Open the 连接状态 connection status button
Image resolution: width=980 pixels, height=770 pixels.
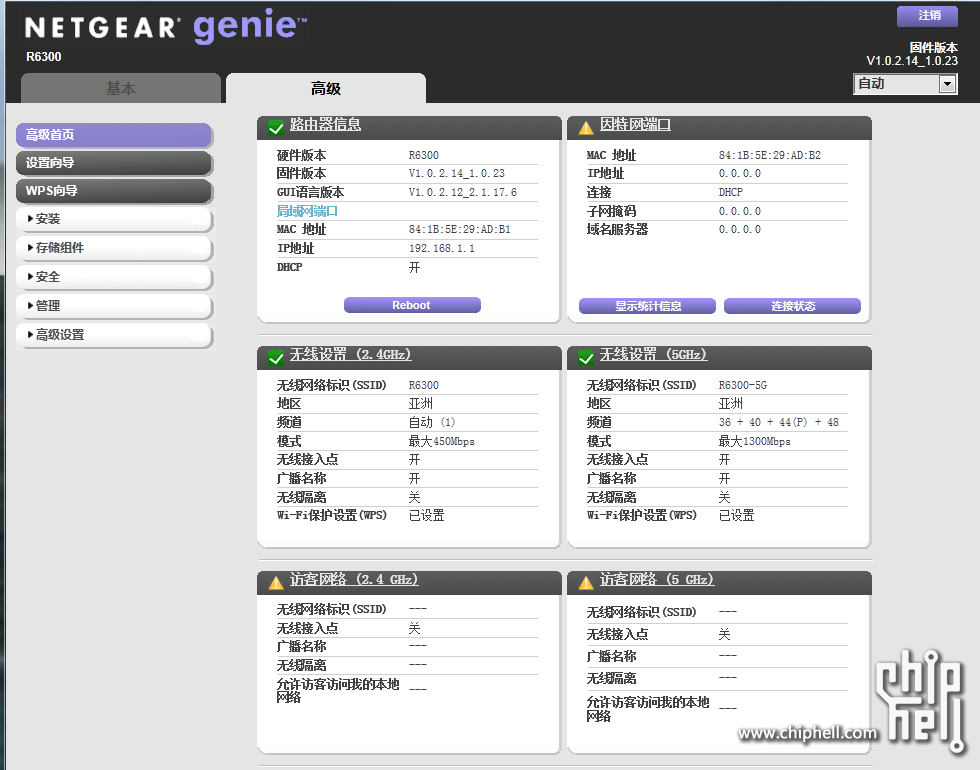point(792,306)
